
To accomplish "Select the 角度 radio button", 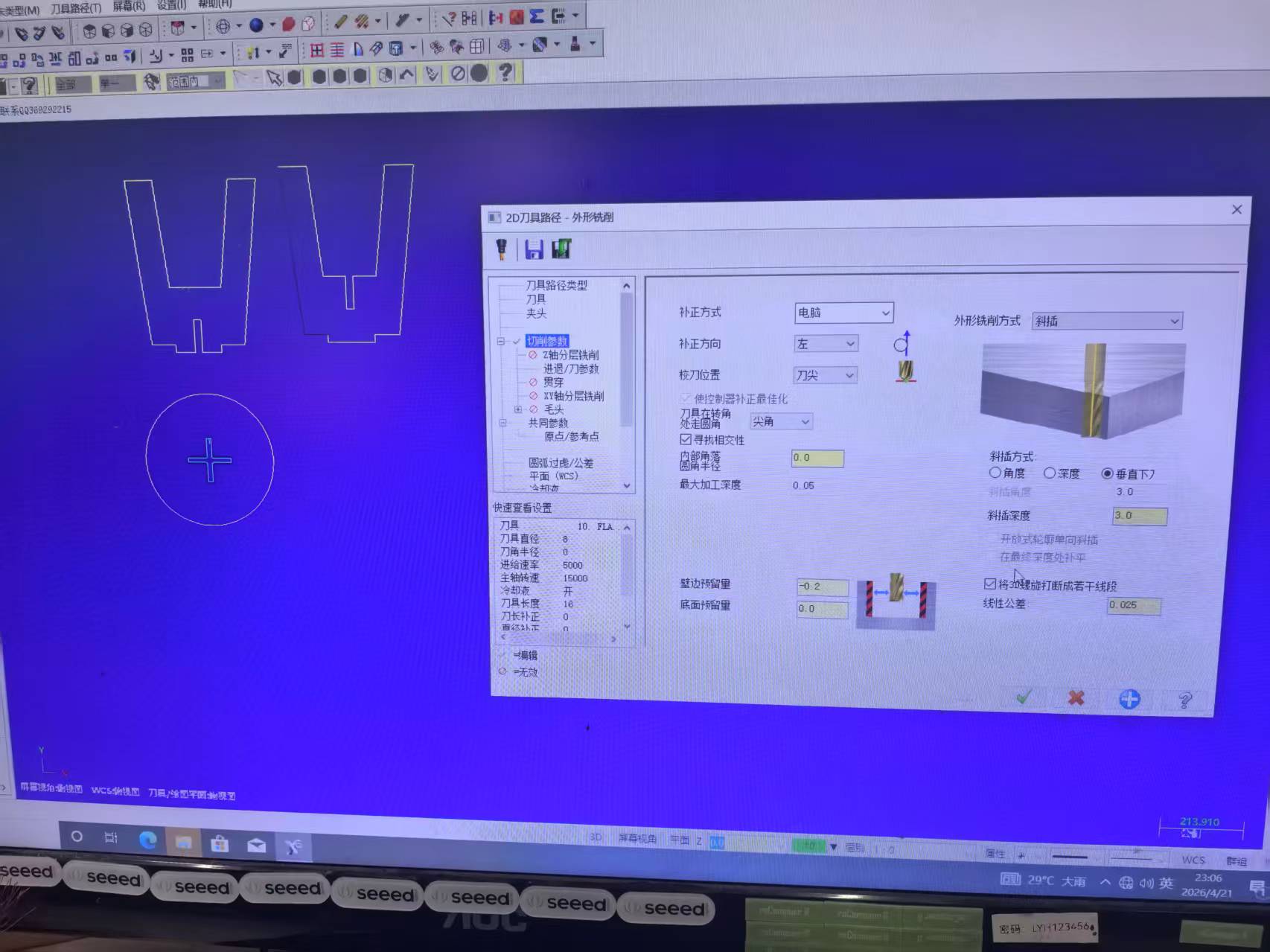I will point(995,473).
